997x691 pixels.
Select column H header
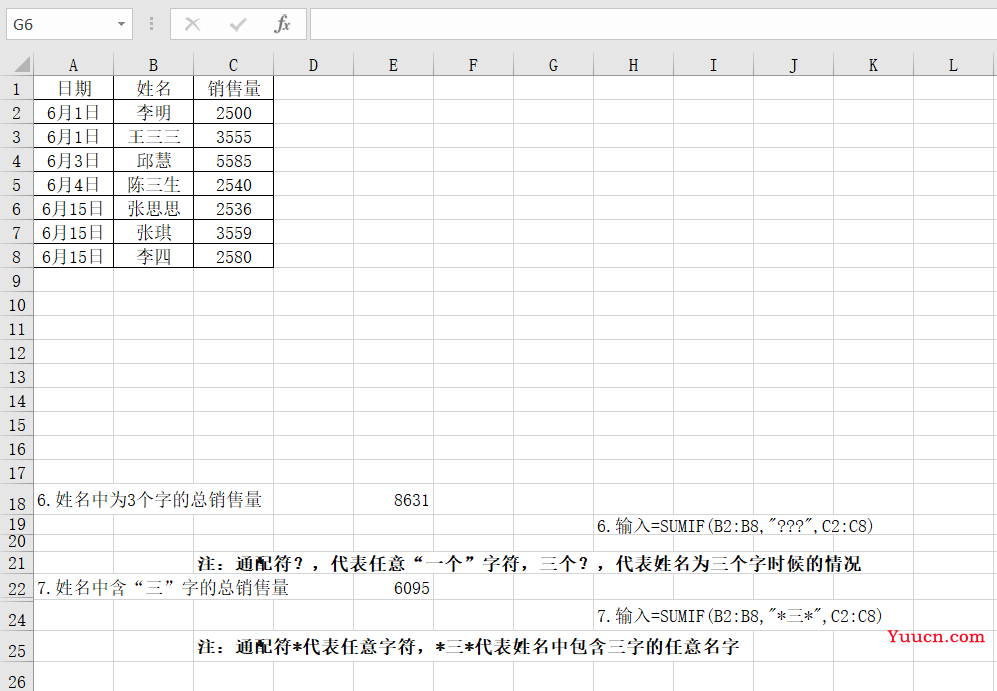point(633,65)
